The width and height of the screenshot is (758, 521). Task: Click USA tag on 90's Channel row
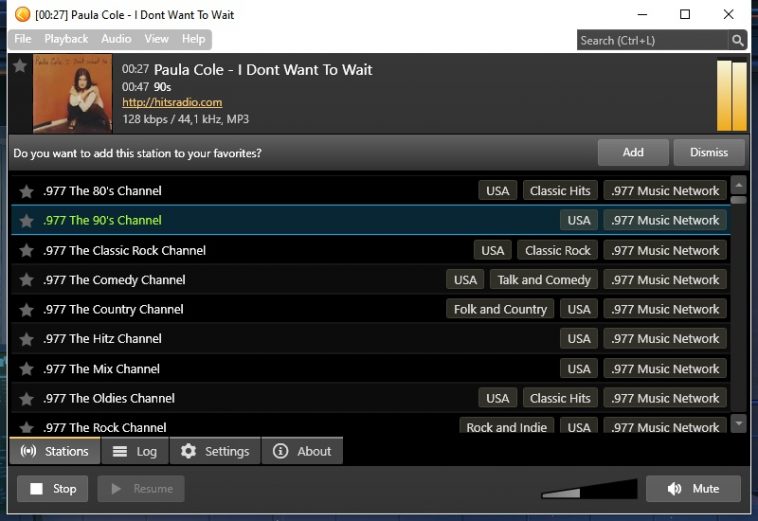[579, 220]
